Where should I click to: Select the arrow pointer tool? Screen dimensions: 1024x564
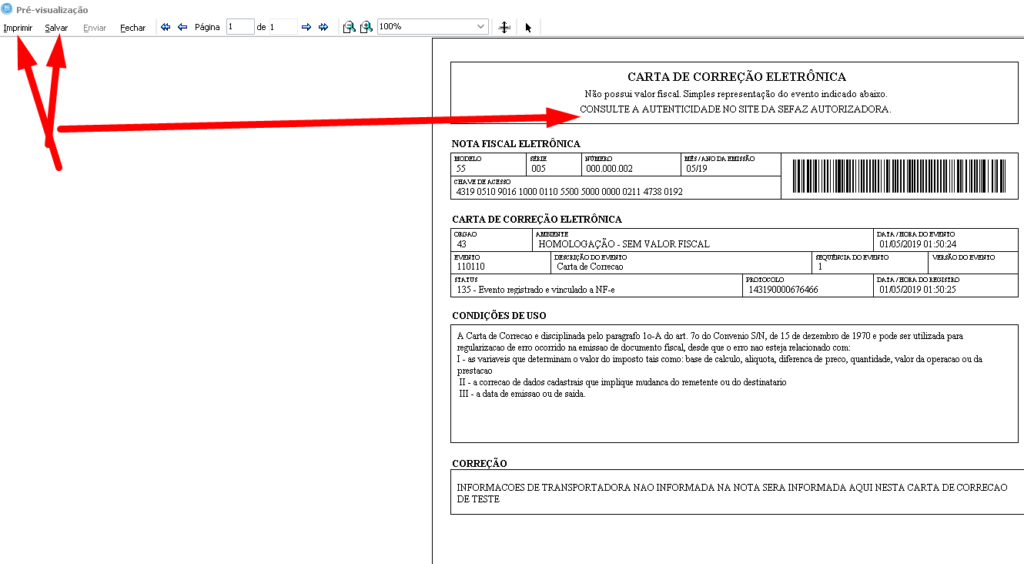528,27
